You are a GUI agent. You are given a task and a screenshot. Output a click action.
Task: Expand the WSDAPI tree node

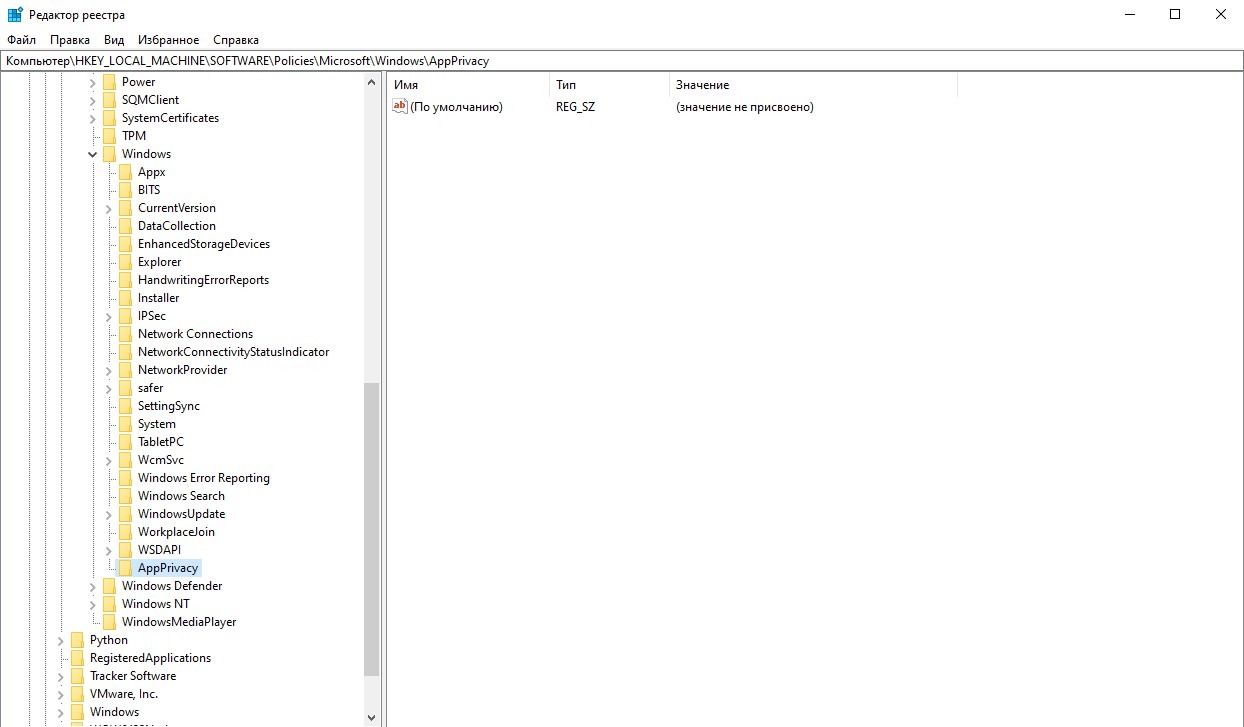pyautogui.click(x=109, y=550)
